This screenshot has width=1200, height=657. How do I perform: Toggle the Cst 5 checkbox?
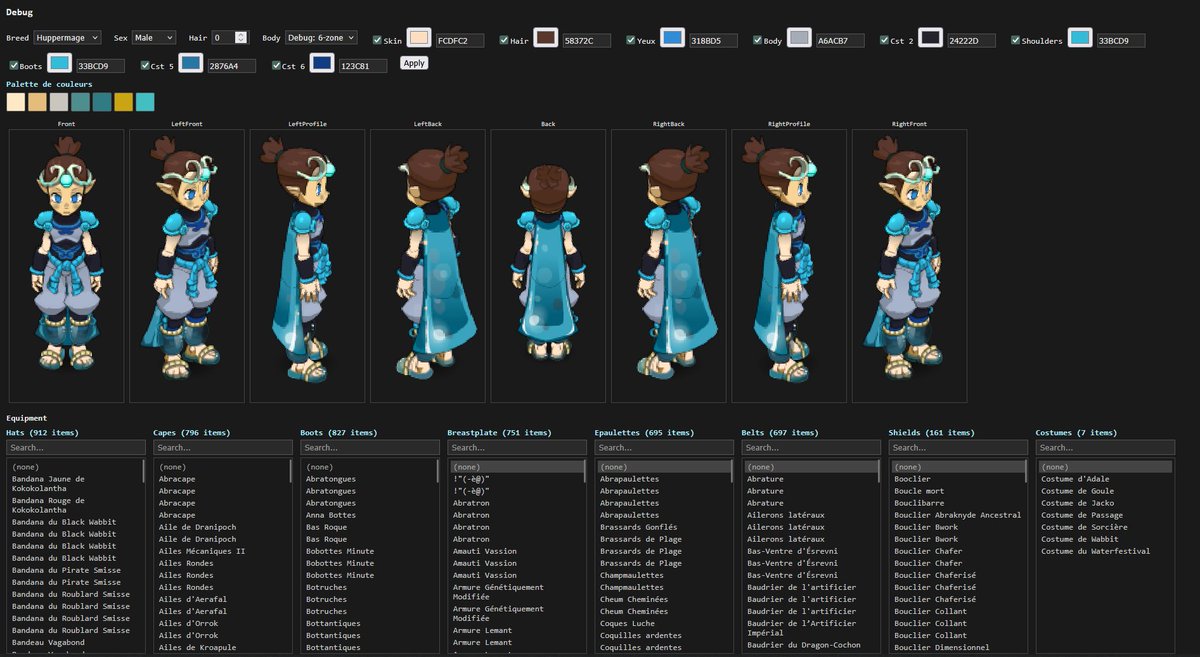coord(144,66)
